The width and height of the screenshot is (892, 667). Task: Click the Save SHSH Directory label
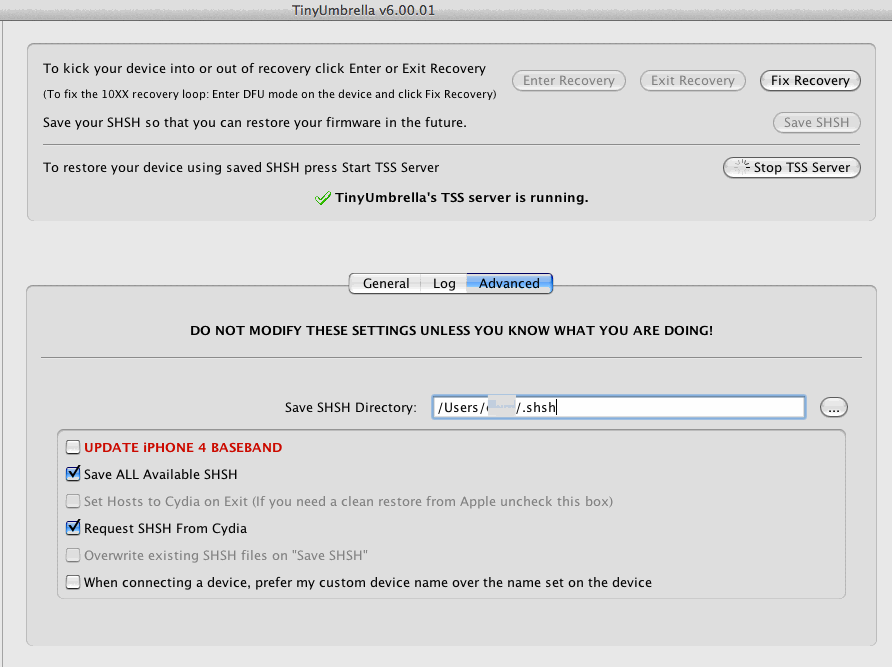click(x=350, y=407)
